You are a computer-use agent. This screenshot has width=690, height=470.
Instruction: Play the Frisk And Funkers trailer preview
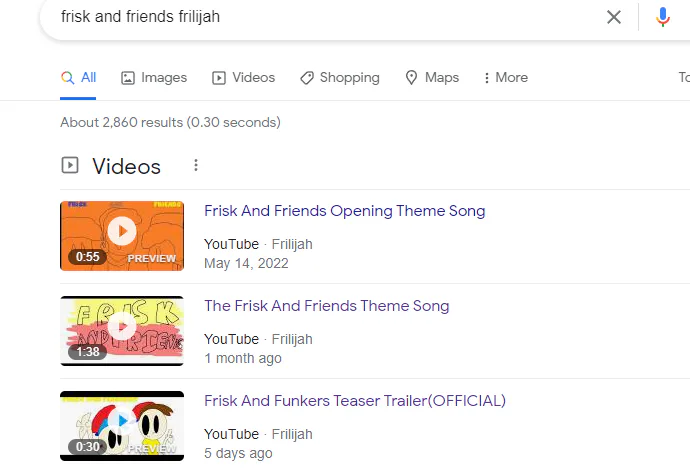pos(122,422)
